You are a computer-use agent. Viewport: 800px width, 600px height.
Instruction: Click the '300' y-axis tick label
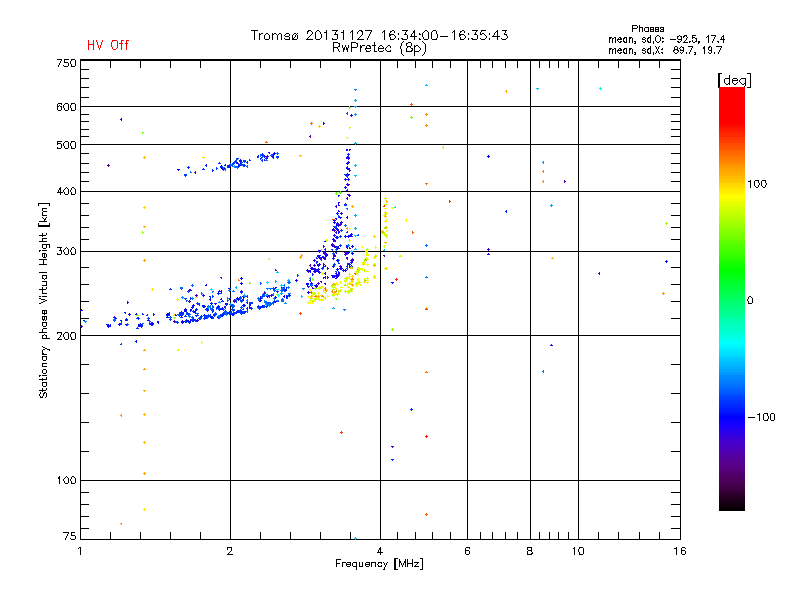point(66,251)
